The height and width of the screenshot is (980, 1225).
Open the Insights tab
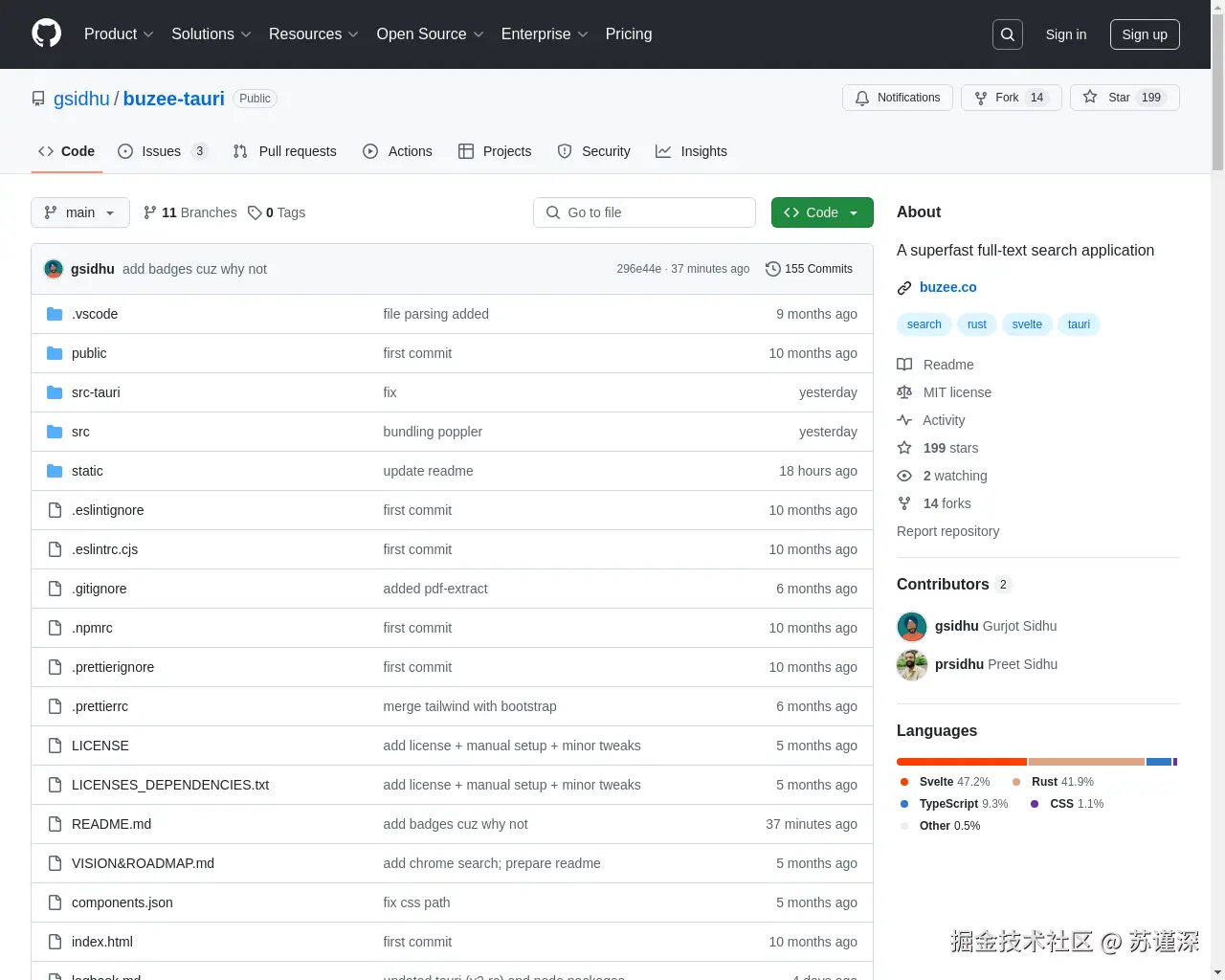click(692, 151)
